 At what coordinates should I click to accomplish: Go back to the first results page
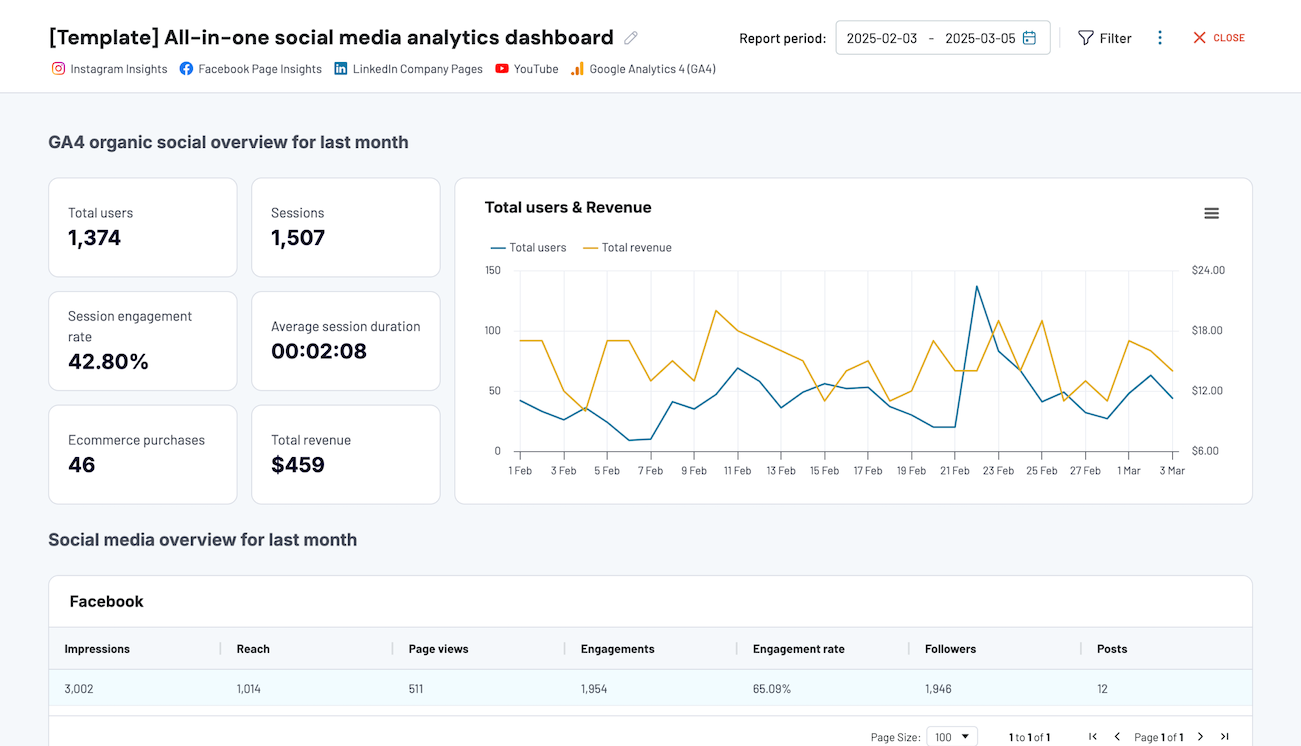[1092, 736]
